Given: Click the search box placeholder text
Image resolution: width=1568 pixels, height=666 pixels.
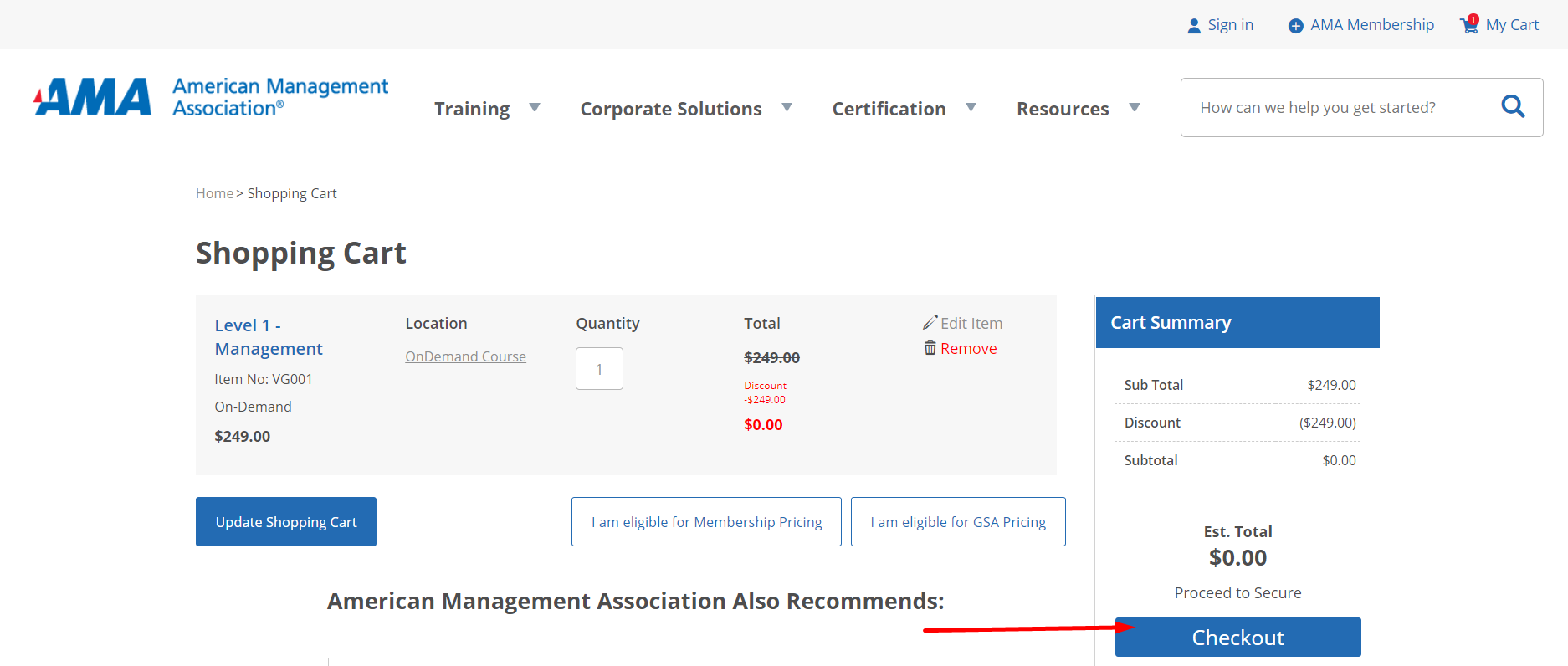Looking at the screenshot, I should point(1318,107).
